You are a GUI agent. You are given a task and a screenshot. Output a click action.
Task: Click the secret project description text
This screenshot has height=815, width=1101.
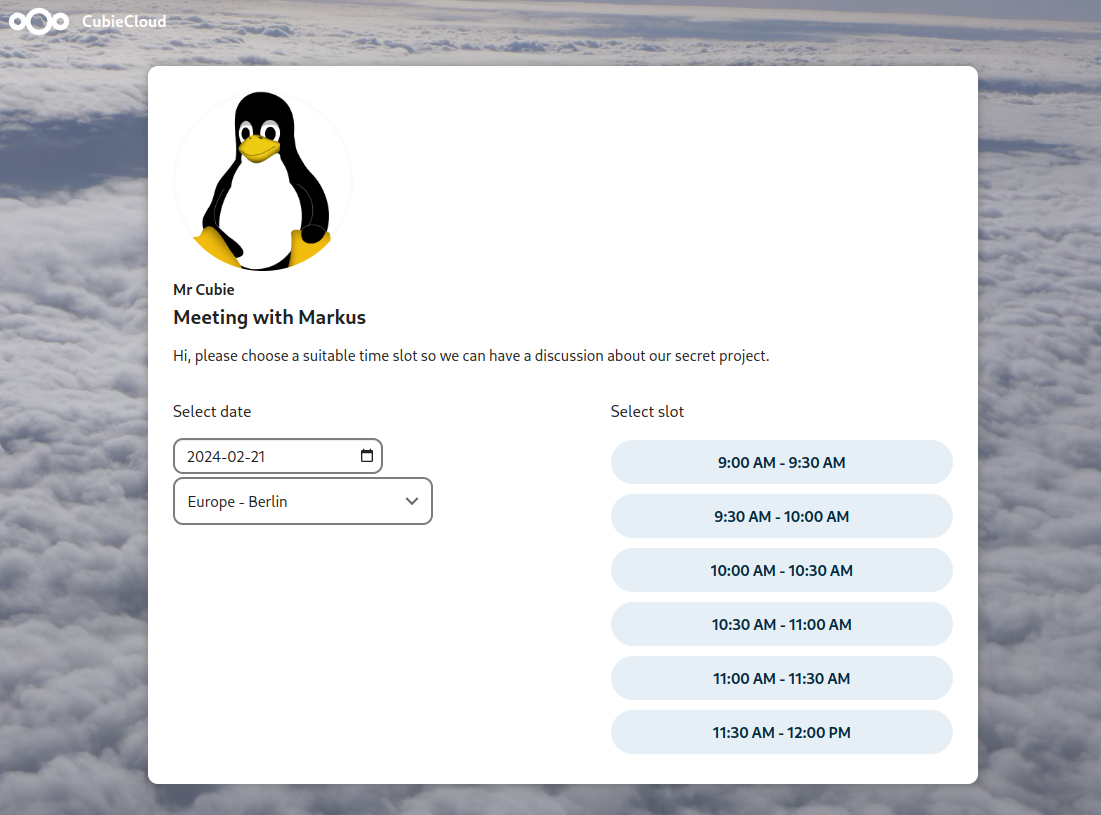point(471,356)
